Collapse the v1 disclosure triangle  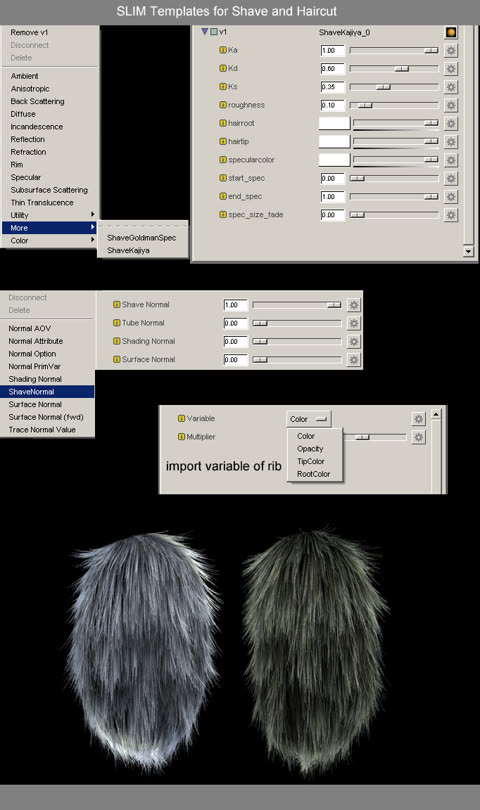[x=205, y=32]
